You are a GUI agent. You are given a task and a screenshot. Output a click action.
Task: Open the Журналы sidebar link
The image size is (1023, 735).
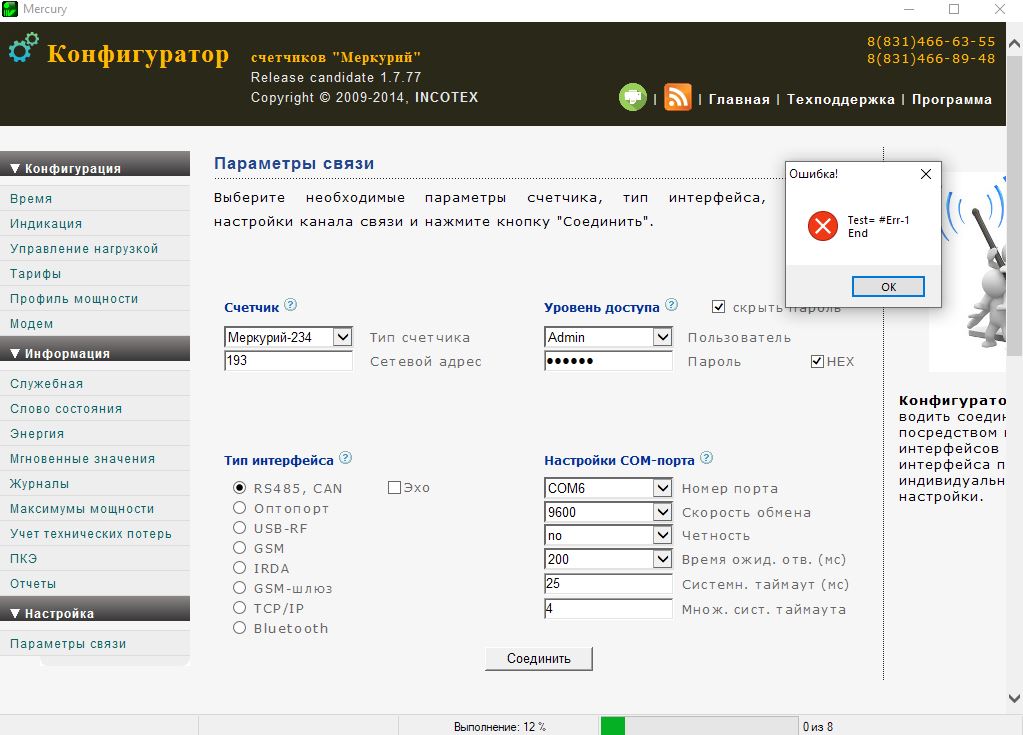(95, 483)
